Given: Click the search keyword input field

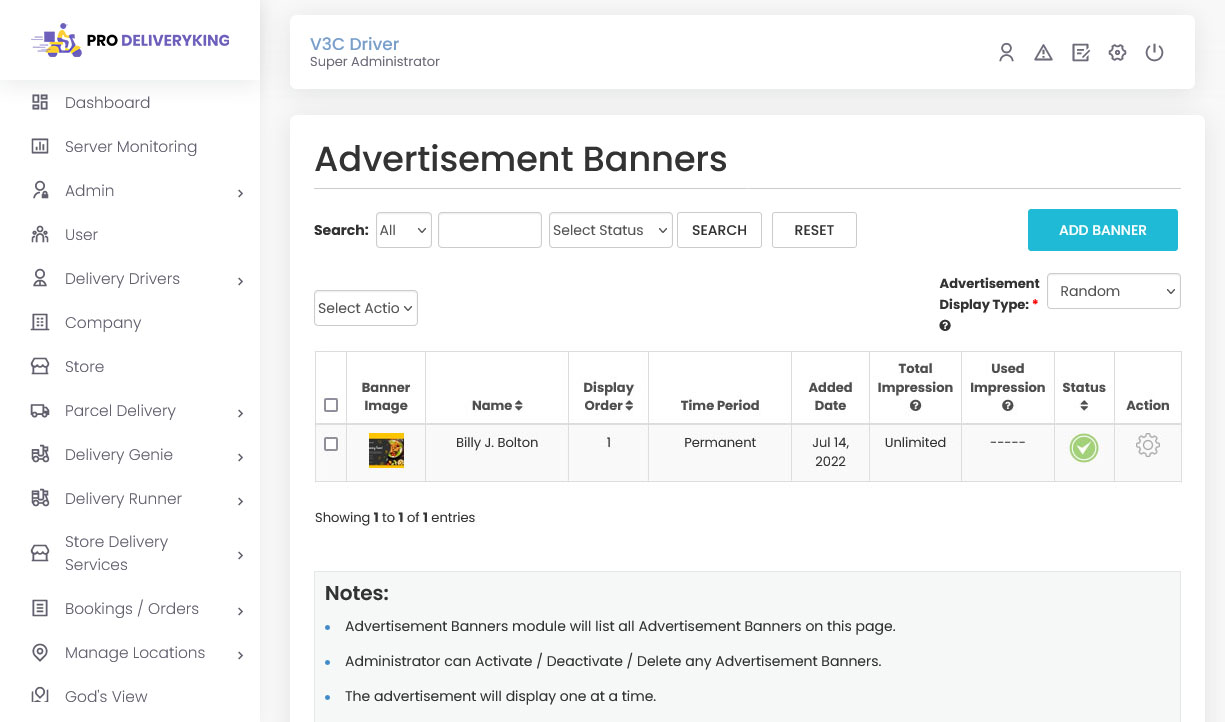Looking at the screenshot, I should (490, 230).
